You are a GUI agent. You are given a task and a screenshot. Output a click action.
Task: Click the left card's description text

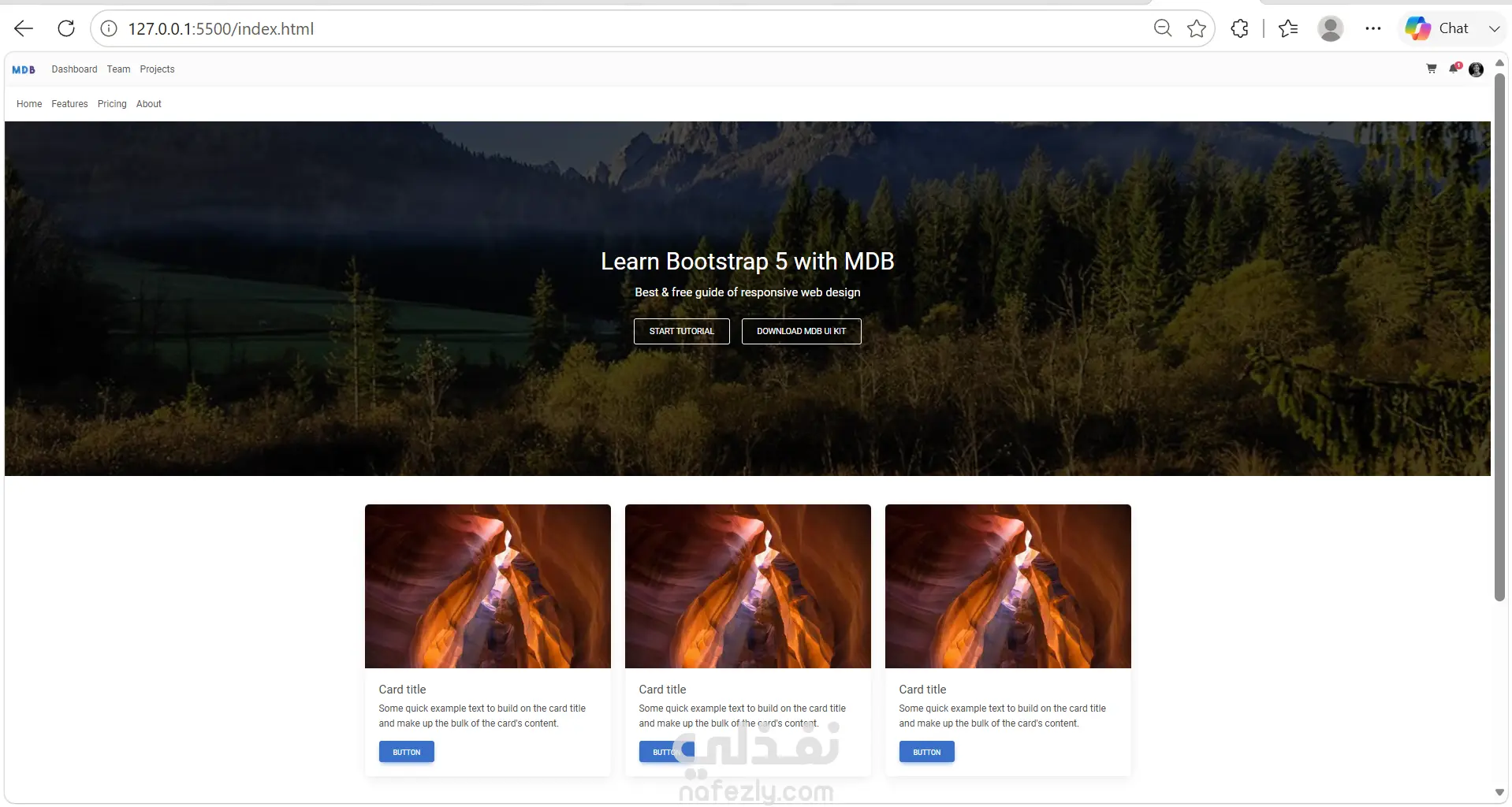[482, 716]
